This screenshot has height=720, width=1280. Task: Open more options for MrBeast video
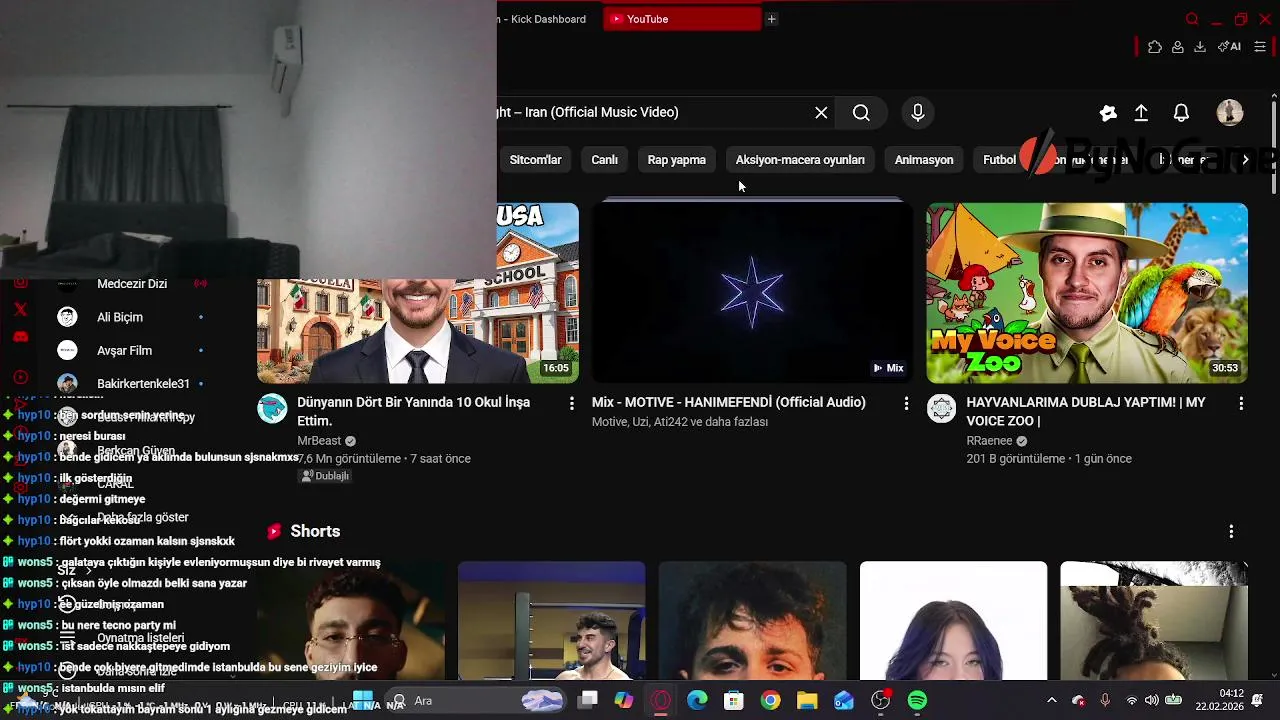(571, 403)
